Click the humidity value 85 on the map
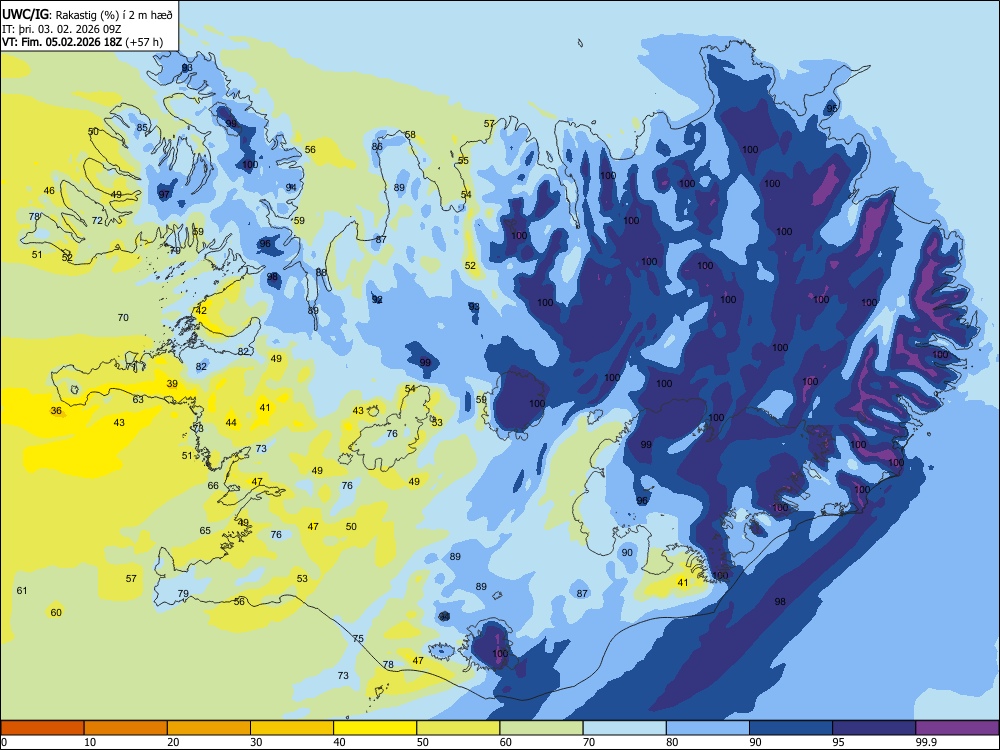 (x=142, y=128)
